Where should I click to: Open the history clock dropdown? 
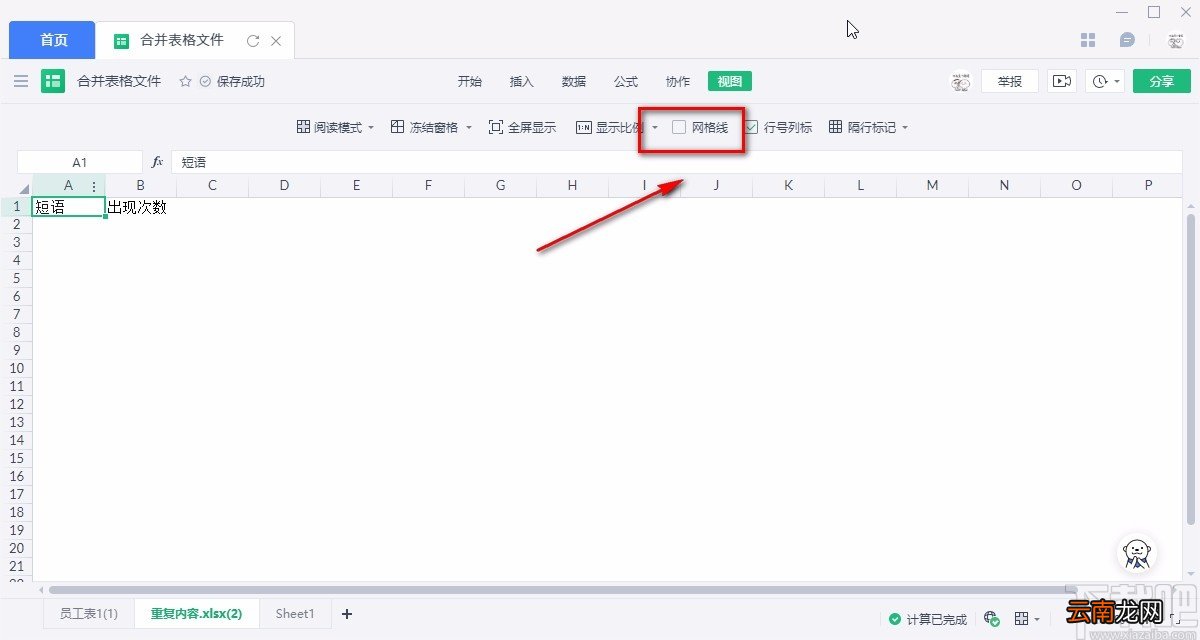[1107, 81]
